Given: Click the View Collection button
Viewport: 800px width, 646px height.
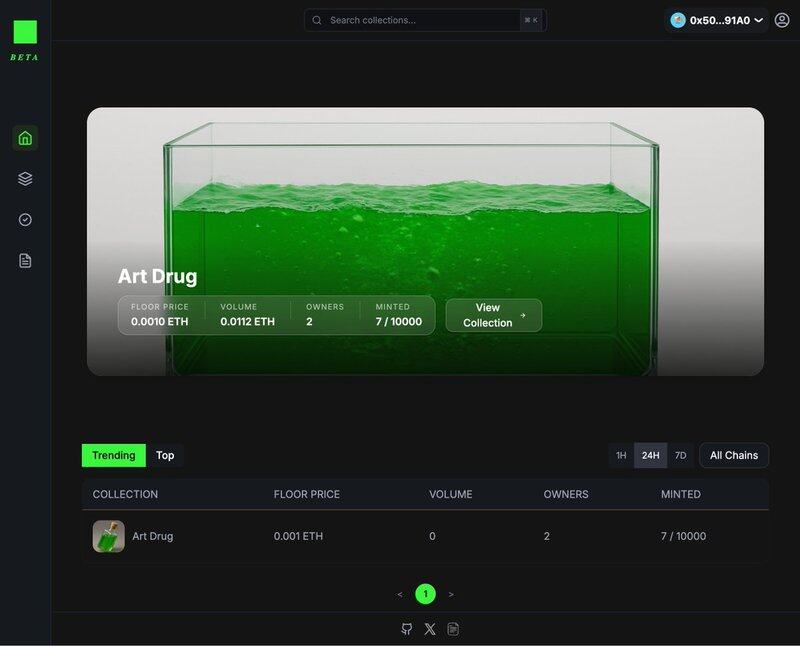Looking at the screenshot, I should [493, 315].
